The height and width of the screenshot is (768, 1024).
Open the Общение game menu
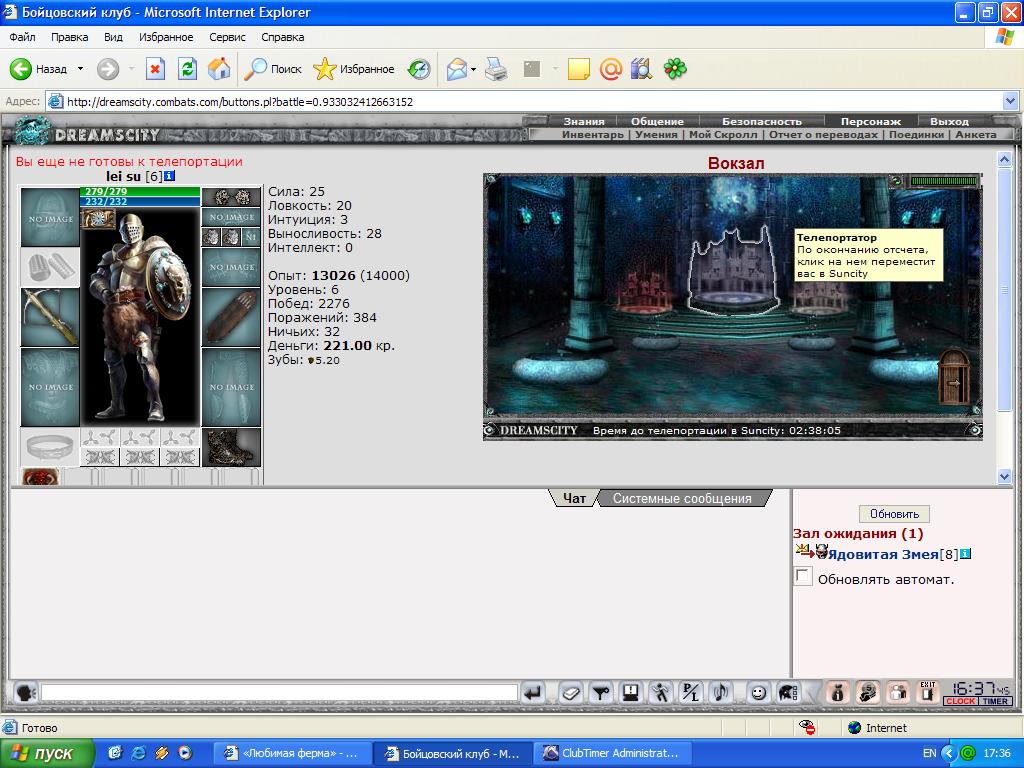click(657, 121)
